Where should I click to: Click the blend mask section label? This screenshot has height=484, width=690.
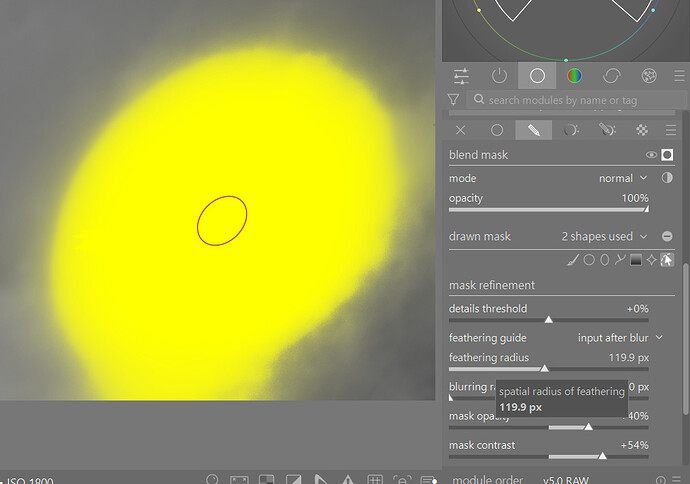click(478, 155)
